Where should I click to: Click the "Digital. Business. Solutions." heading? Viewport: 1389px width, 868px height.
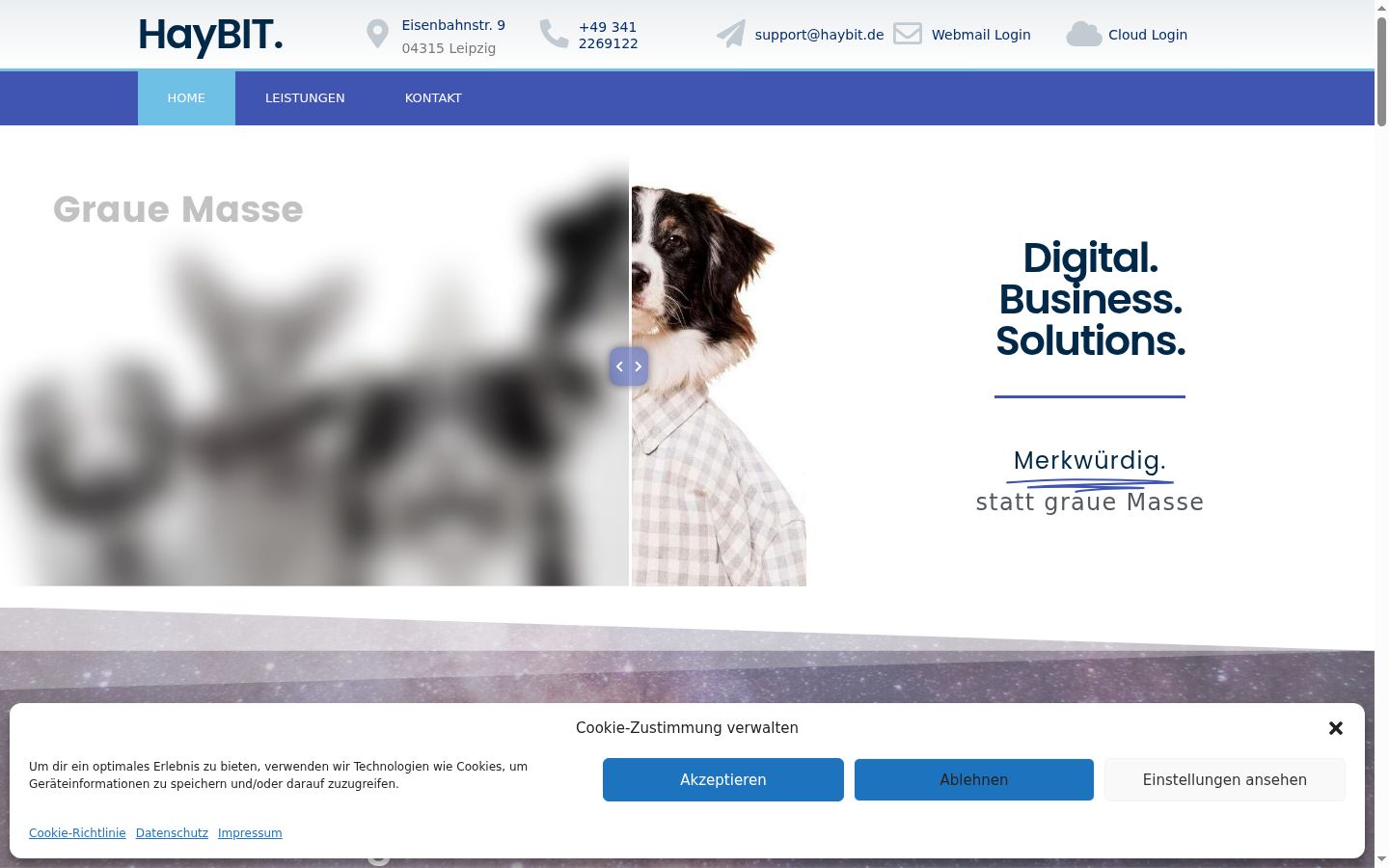[x=1090, y=299]
